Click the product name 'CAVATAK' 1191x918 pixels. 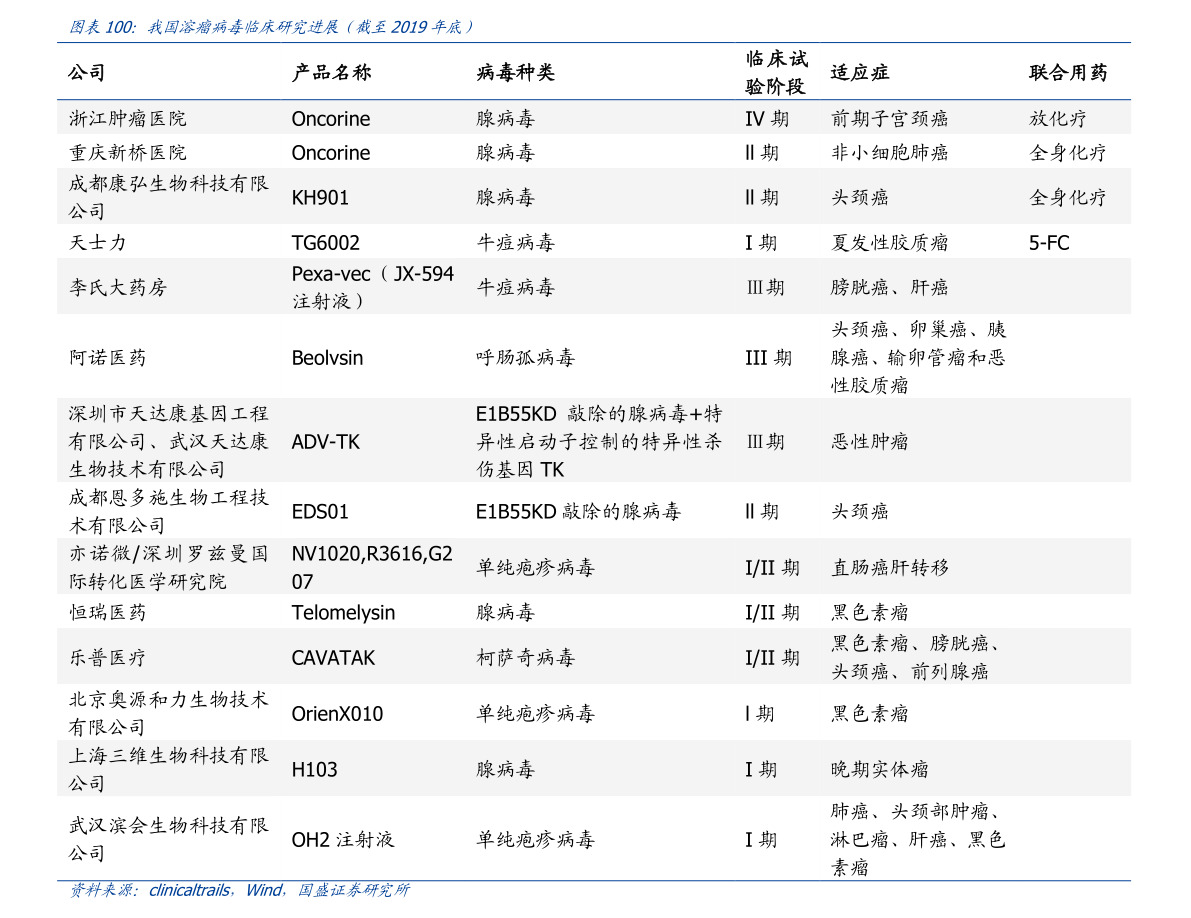(333, 658)
